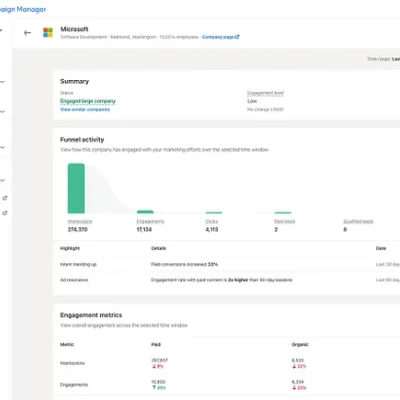Click the Paid leads funnel bar
The image size is (400, 400).
click(x=283, y=212)
